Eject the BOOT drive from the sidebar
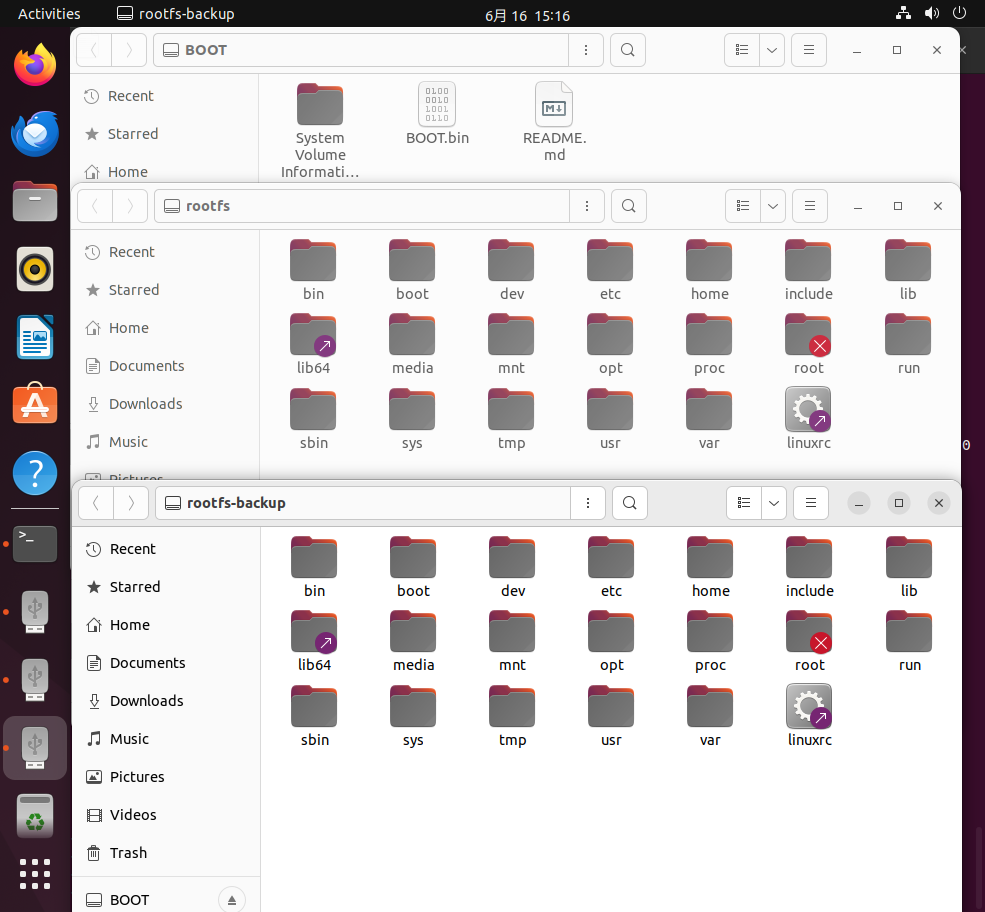Viewport: 985px width, 912px height. pos(232,899)
